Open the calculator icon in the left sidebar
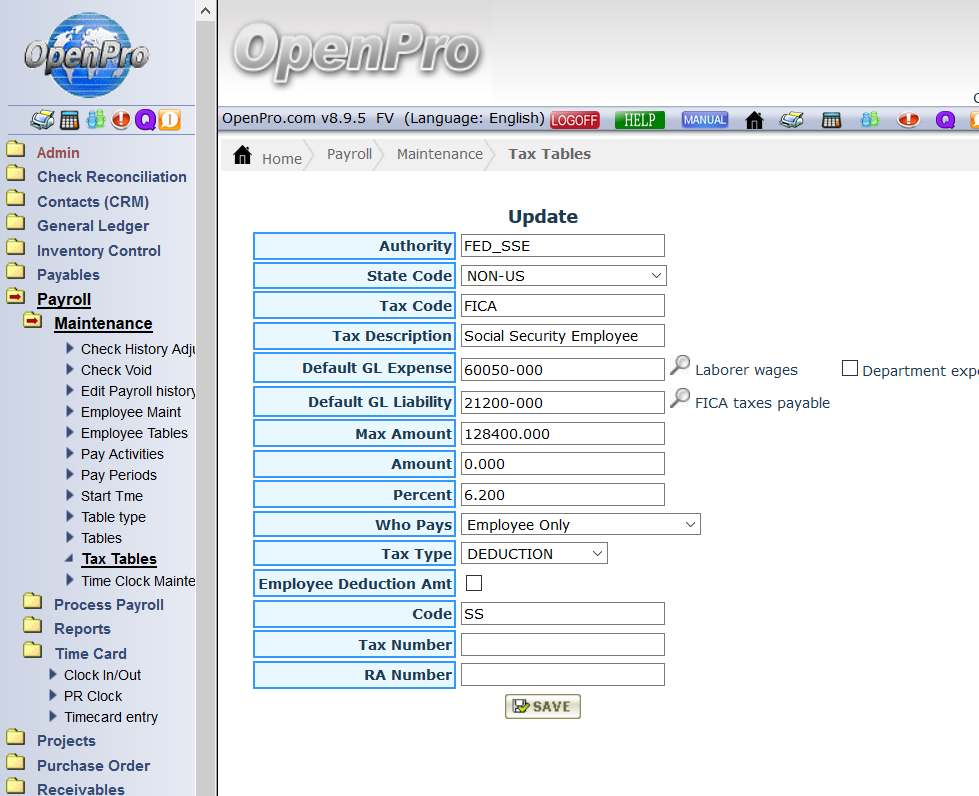Image resolution: width=979 pixels, height=796 pixels. [69, 120]
